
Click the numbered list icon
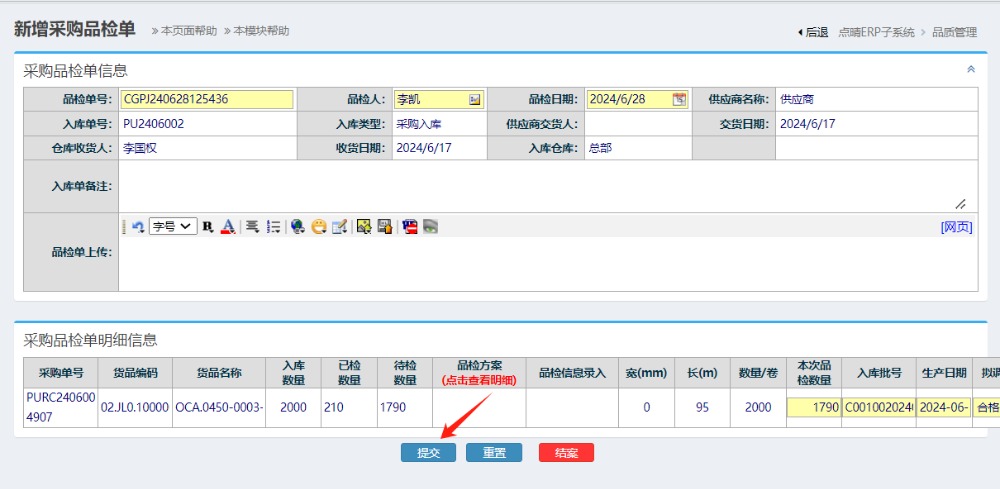[x=273, y=227]
